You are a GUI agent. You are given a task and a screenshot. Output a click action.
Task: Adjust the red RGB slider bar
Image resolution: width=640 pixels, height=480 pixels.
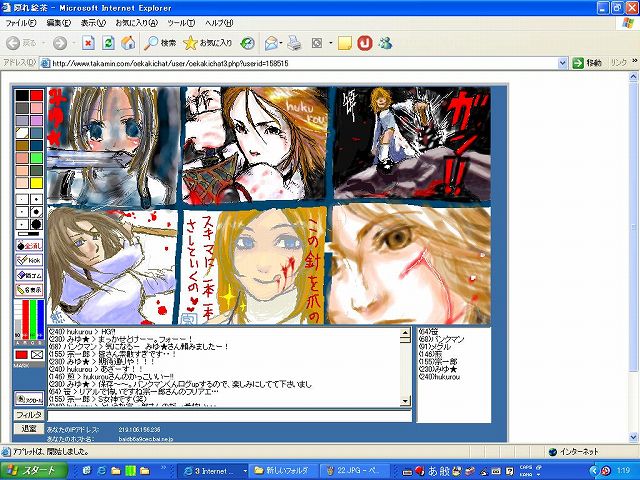pos(25,320)
